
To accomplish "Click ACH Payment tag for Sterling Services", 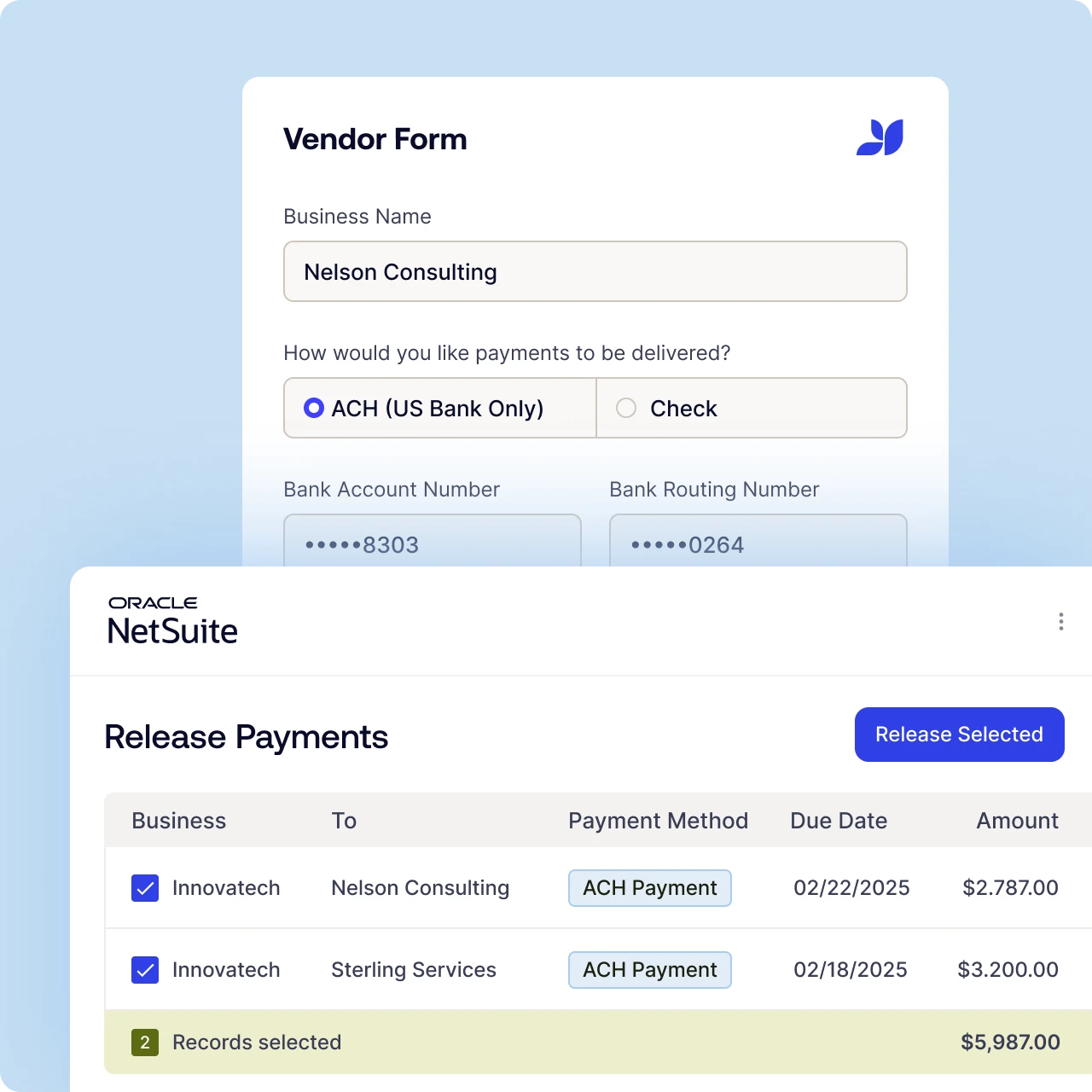I will (649, 970).
